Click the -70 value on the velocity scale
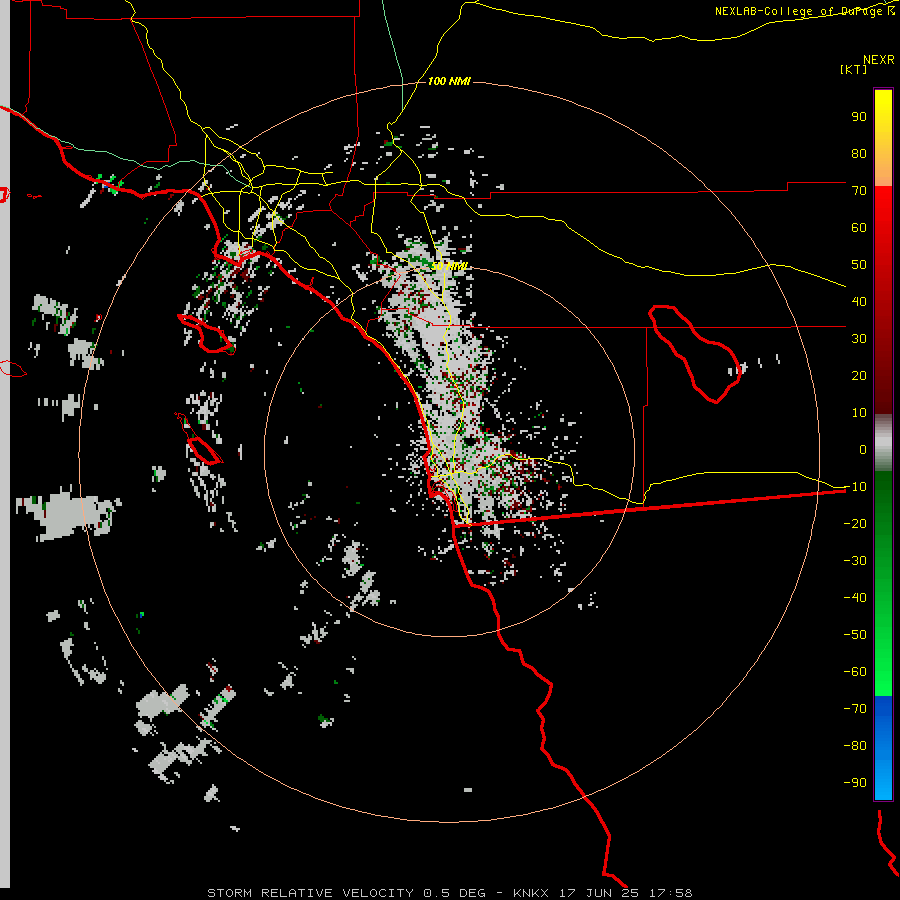Image resolution: width=900 pixels, height=900 pixels. [855, 709]
